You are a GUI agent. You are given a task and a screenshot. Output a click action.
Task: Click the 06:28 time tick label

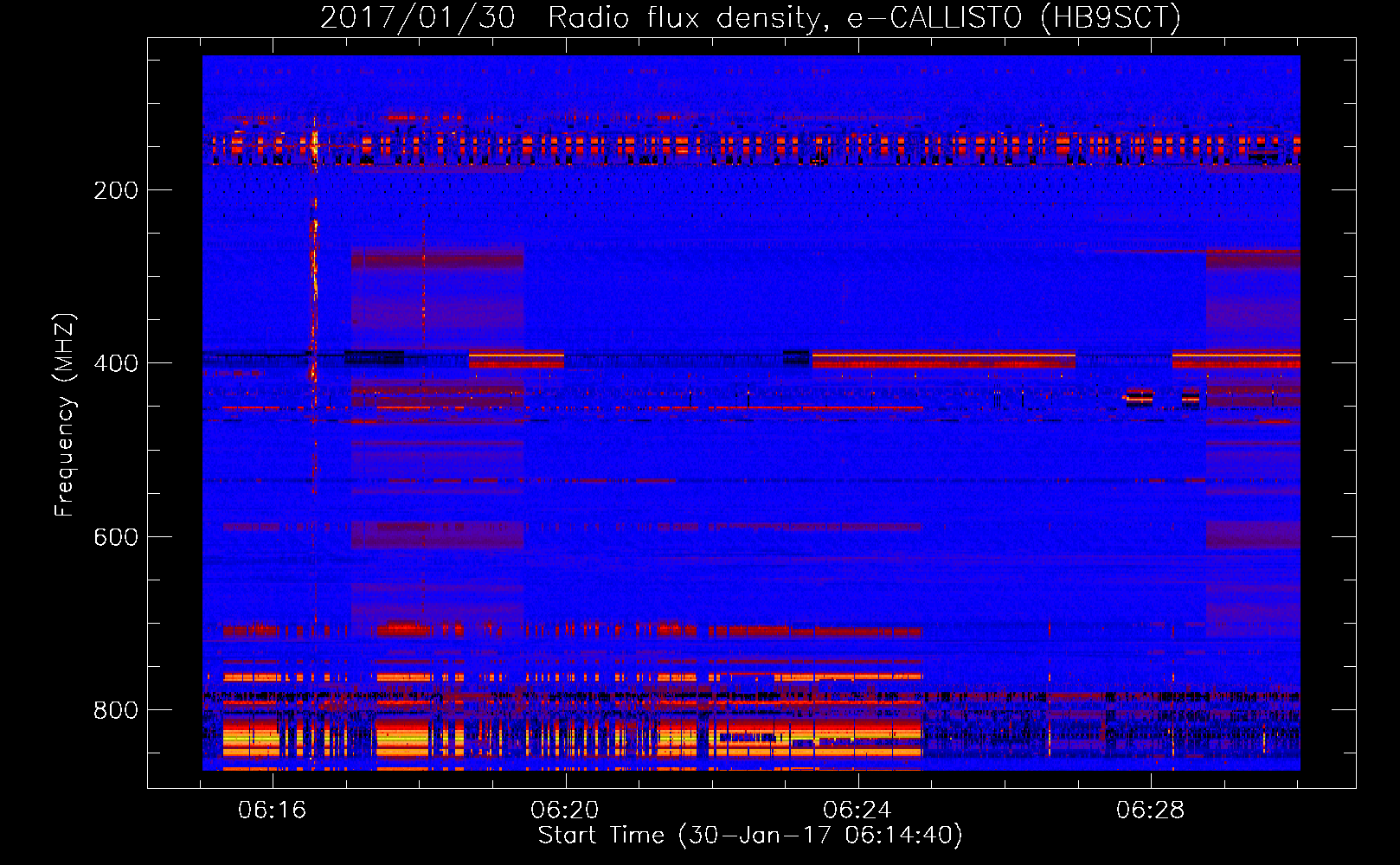[x=1150, y=810]
